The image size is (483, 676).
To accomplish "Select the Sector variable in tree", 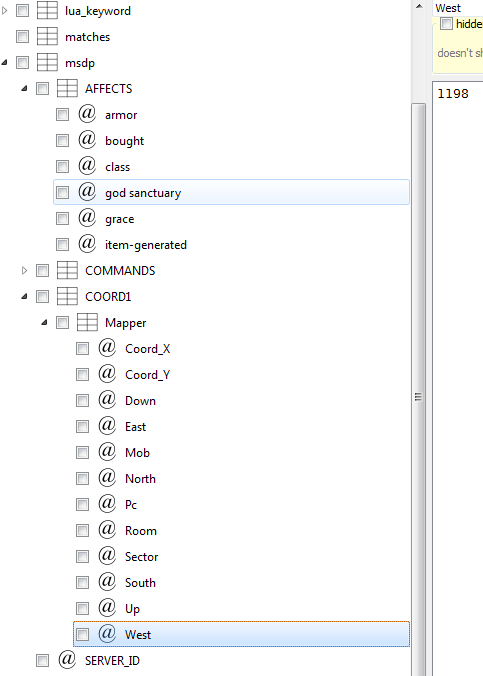I will click(141, 557).
